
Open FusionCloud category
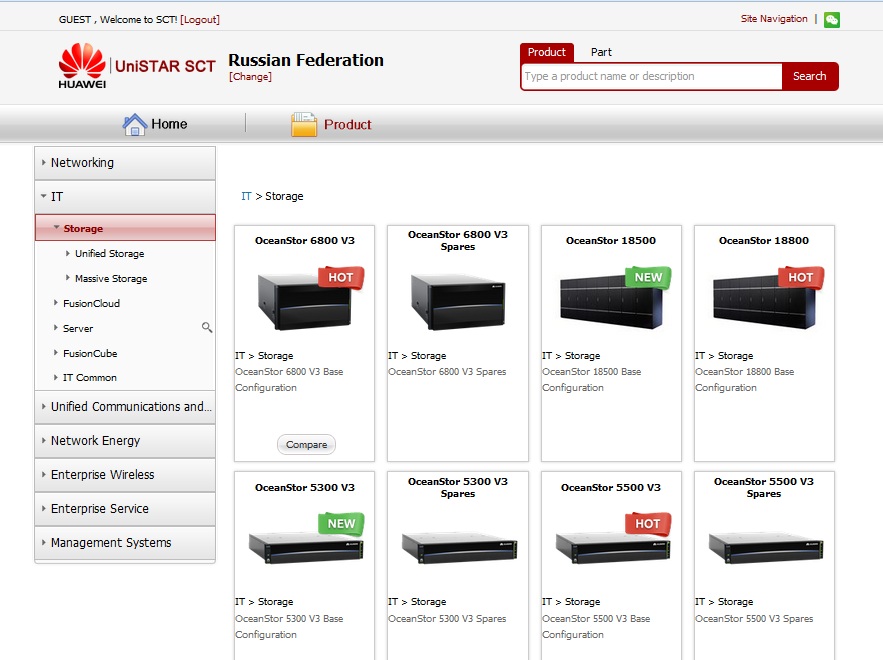[91, 304]
